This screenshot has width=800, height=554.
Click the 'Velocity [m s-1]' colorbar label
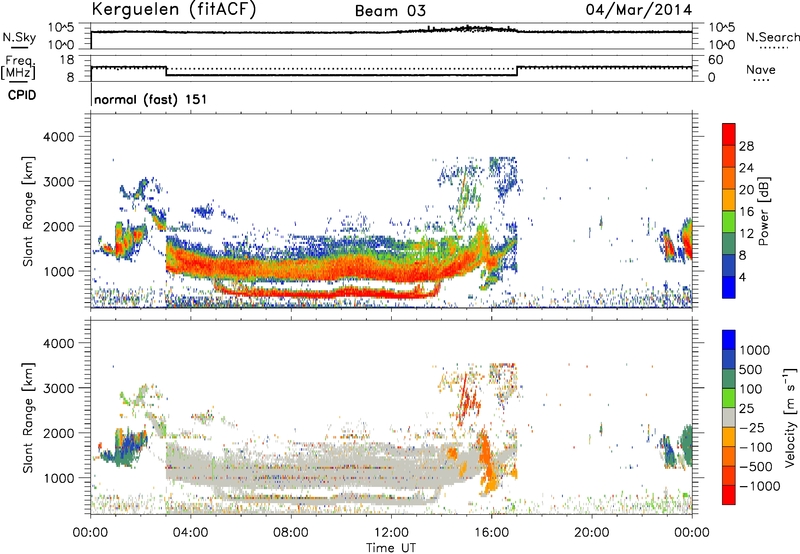point(790,417)
